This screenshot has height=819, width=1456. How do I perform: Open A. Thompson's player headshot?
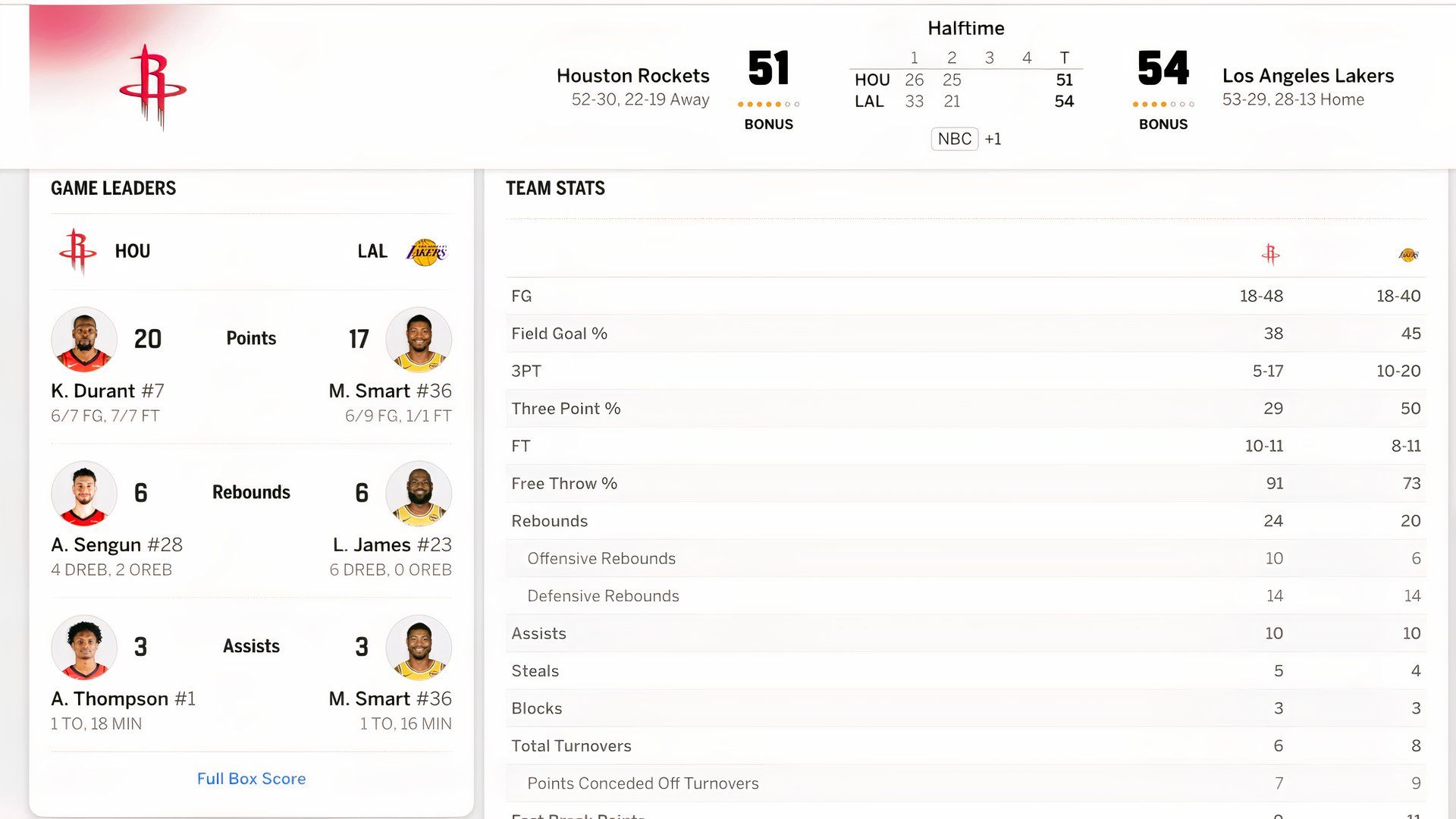pos(84,648)
